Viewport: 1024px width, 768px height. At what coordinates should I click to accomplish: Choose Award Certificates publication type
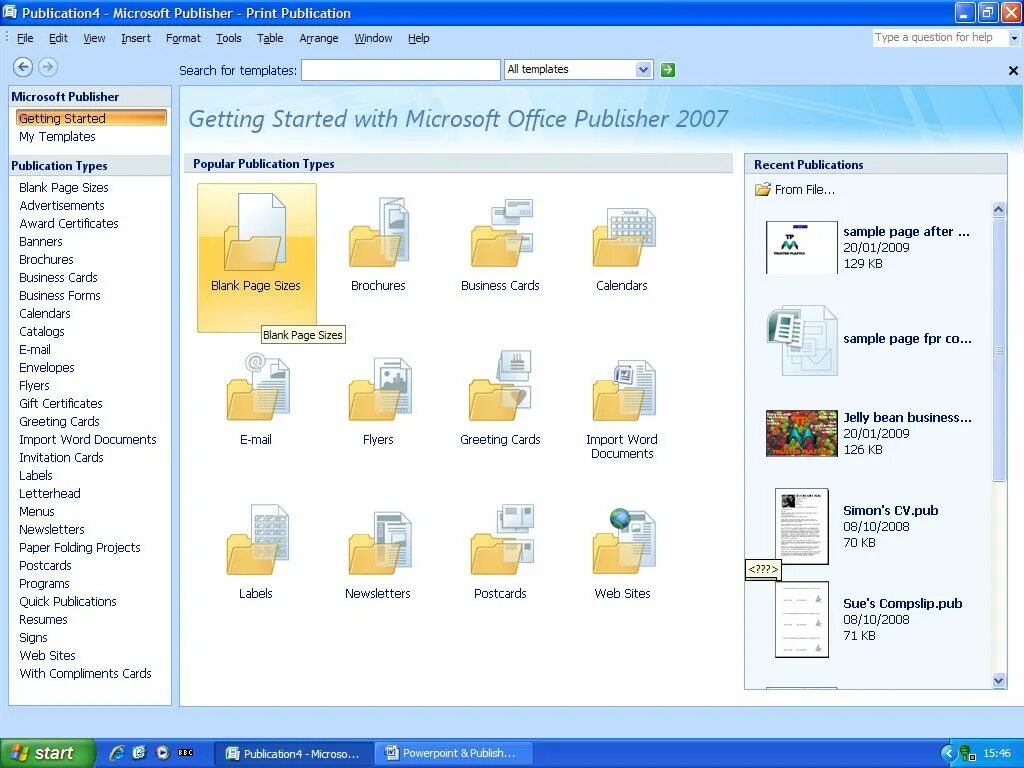(x=69, y=223)
